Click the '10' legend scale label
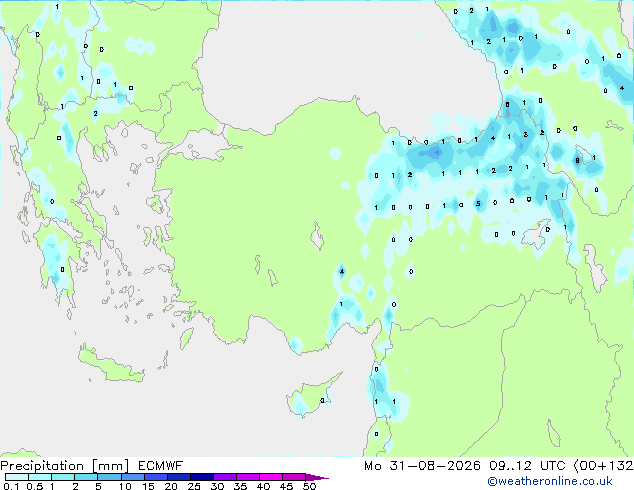The width and height of the screenshot is (634, 490). pyautogui.click(x=125, y=486)
